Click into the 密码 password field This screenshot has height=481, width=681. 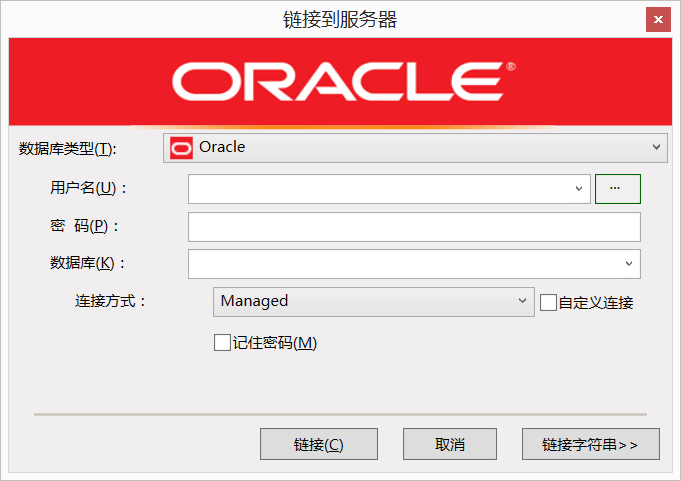[x=414, y=227]
